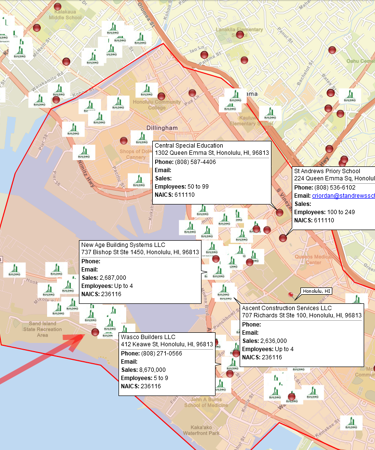Viewport: 375px width, 450px height.
Task: Click the red marker near Pua Ln
Action: (x=192, y=93)
